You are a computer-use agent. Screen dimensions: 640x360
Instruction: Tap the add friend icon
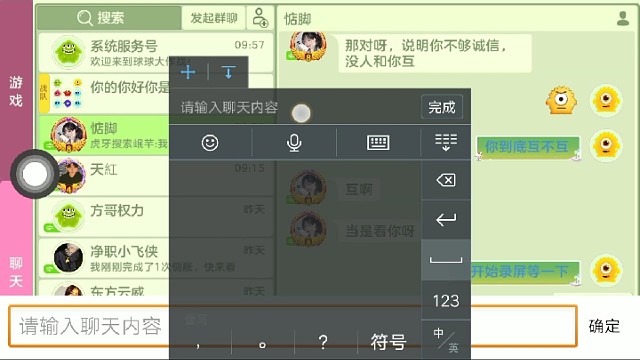coord(260,18)
